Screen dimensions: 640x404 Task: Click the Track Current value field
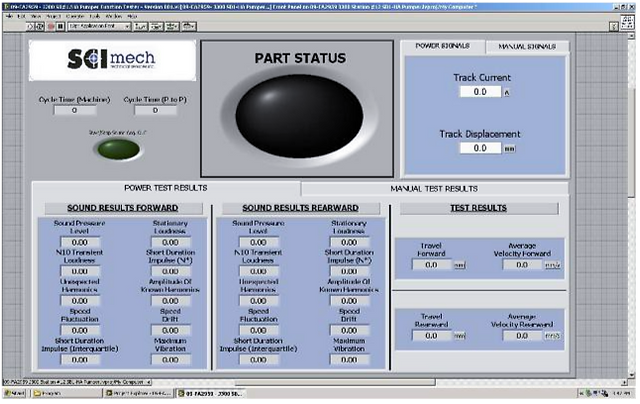pyautogui.click(x=480, y=92)
